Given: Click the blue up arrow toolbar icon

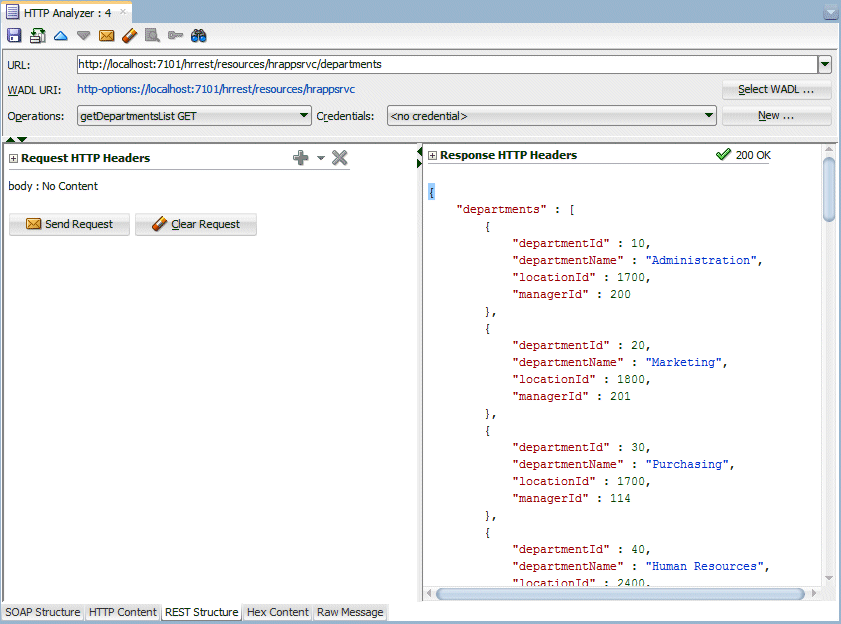Looking at the screenshot, I should click(x=60, y=36).
